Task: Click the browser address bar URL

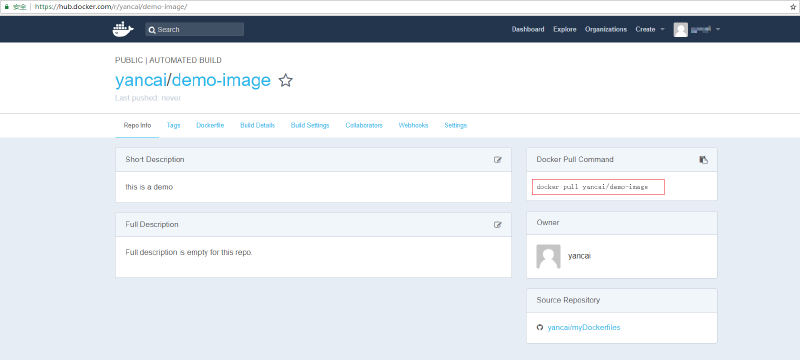Action: [111, 7]
